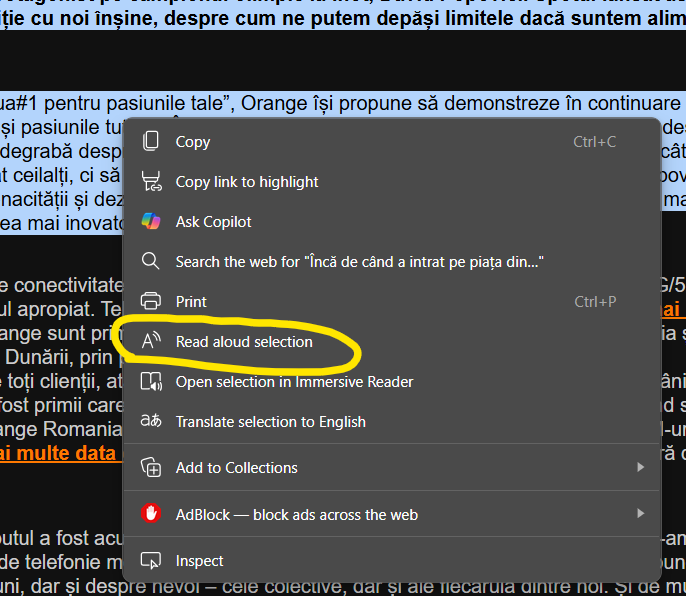Screen dimensions: 686x596
Task: Expand the Add to Collections arrow
Action: 640,467
